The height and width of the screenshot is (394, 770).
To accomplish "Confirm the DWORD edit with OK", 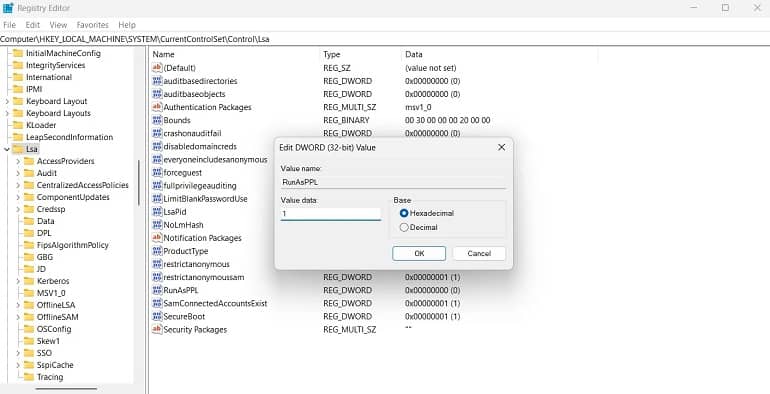I will 419,253.
